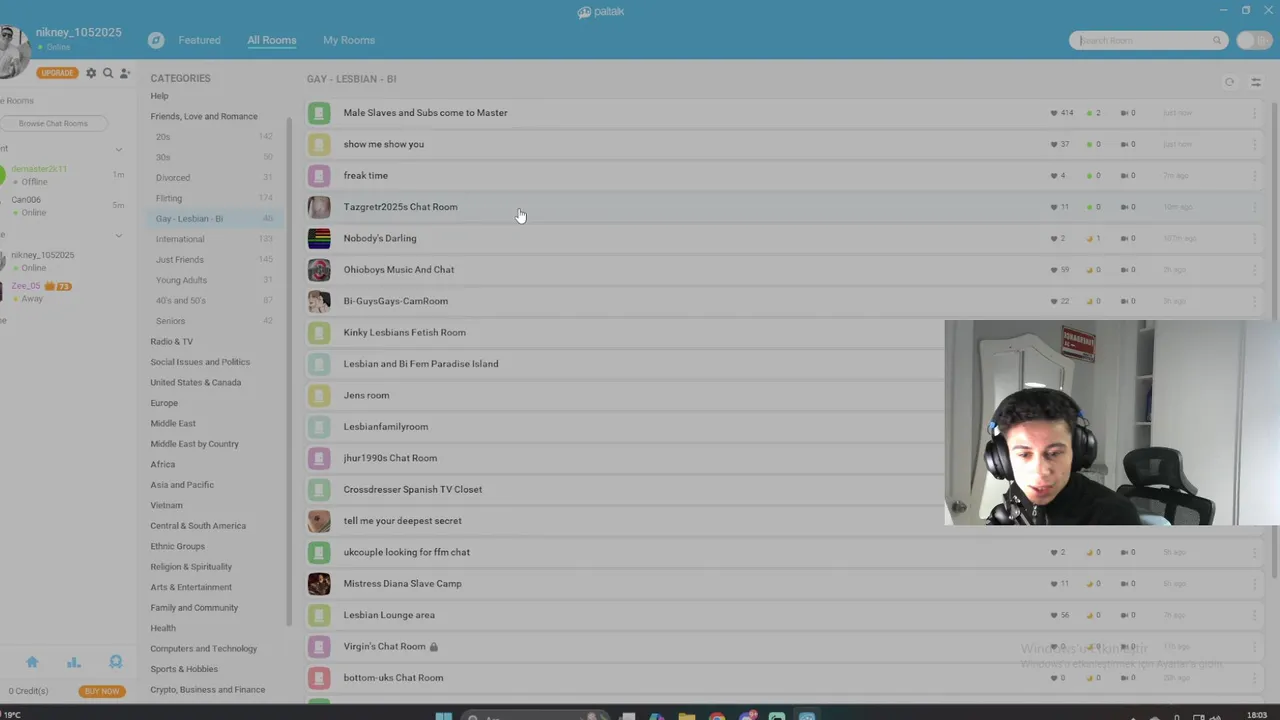
Task: Open options menu for Lesbian Lounge area
Action: [1254, 615]
